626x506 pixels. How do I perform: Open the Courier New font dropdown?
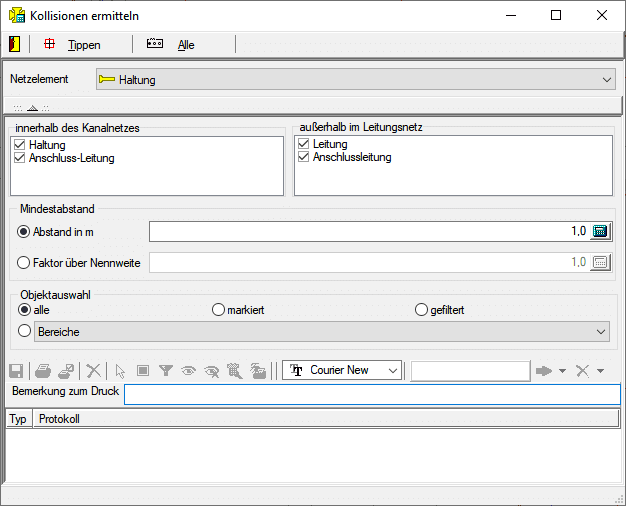(x=392, y=370)
